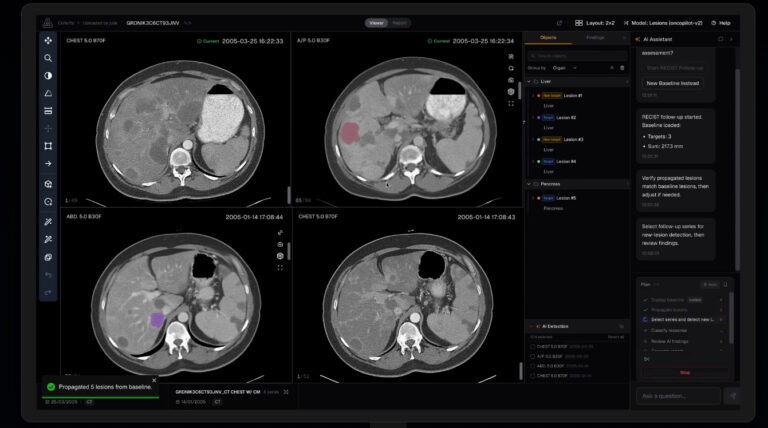Click Lesion #1 red color dot
Viewport: 768px width, 428px height.
[x=539, y=96]
